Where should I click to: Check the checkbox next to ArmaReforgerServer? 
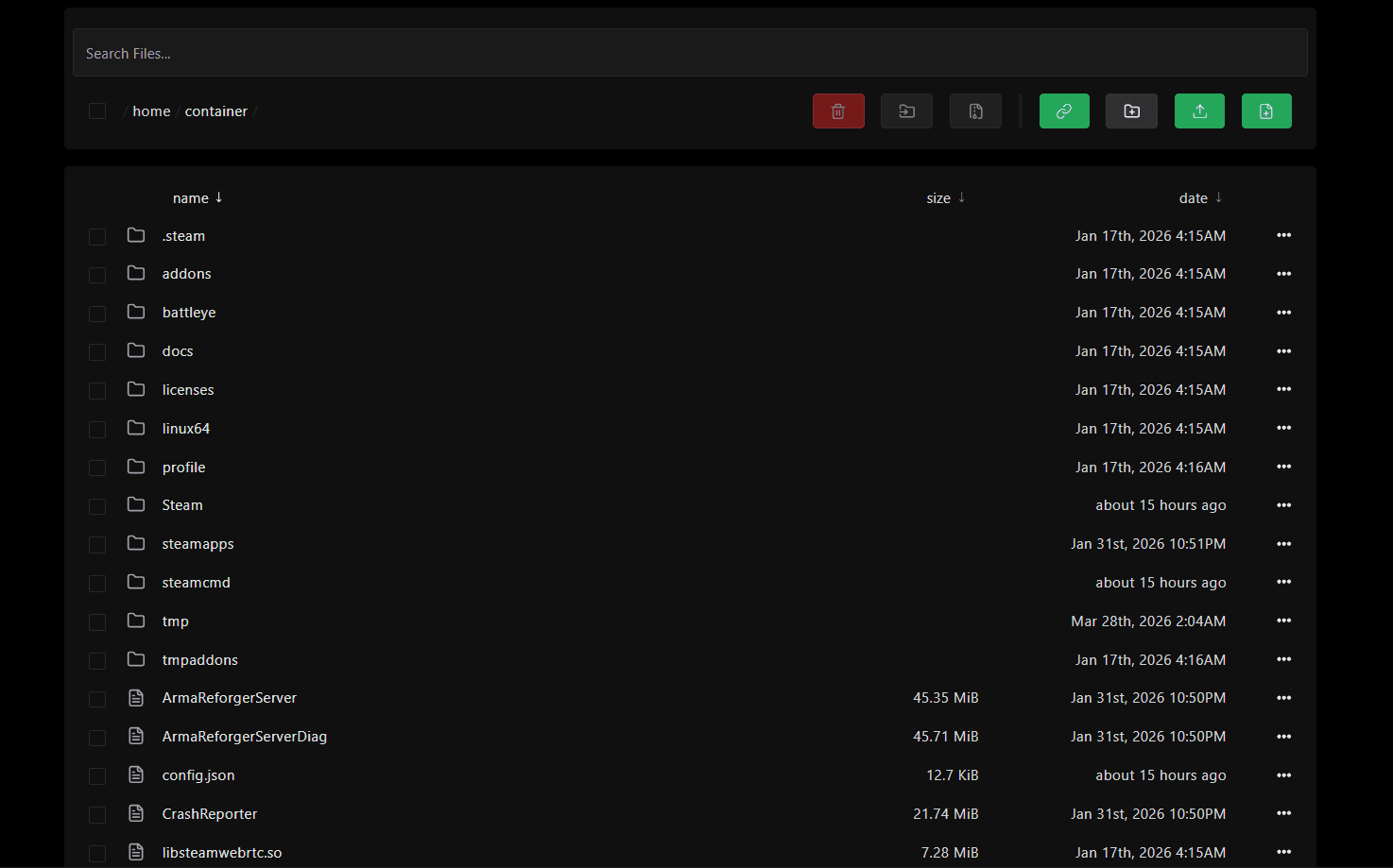coord(96,699)
